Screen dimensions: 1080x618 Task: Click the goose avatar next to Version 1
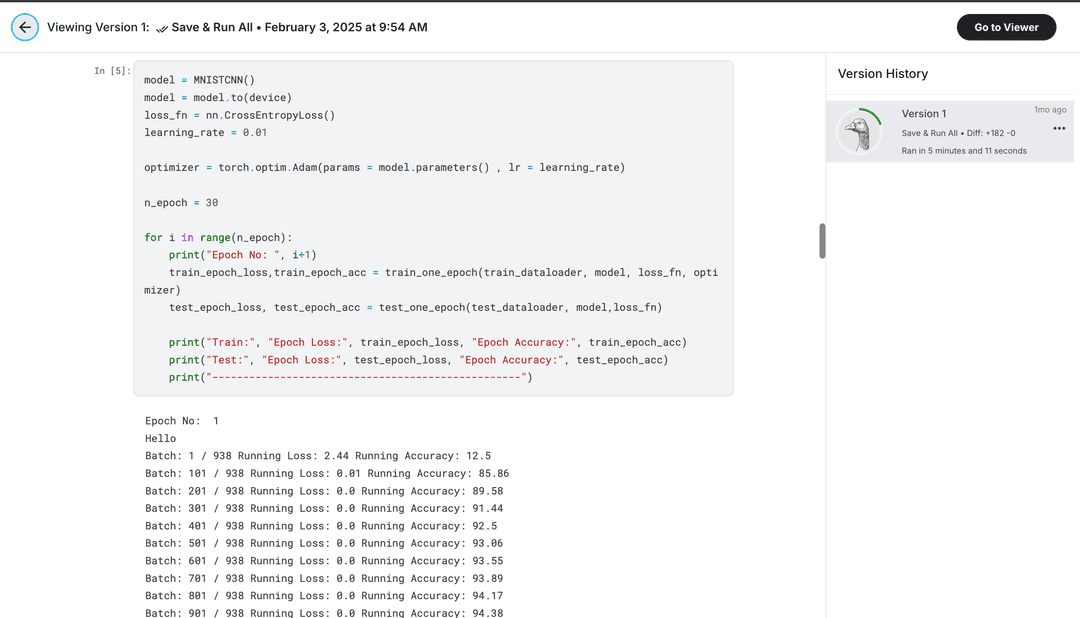[859, 131]
